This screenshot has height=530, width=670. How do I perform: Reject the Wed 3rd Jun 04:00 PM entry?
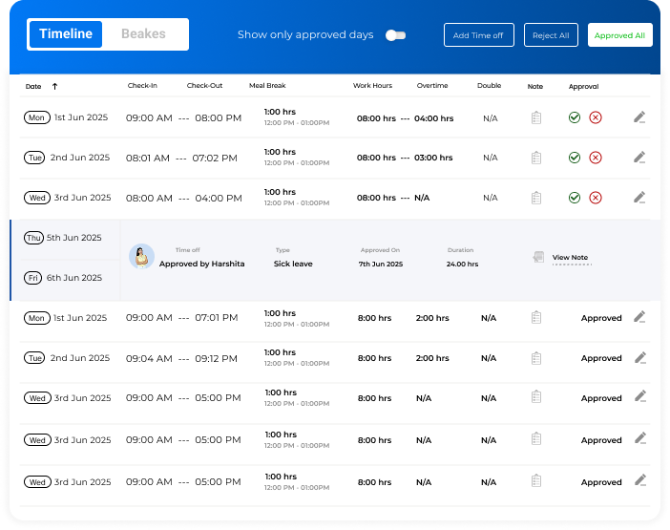(x=595, y=198)
